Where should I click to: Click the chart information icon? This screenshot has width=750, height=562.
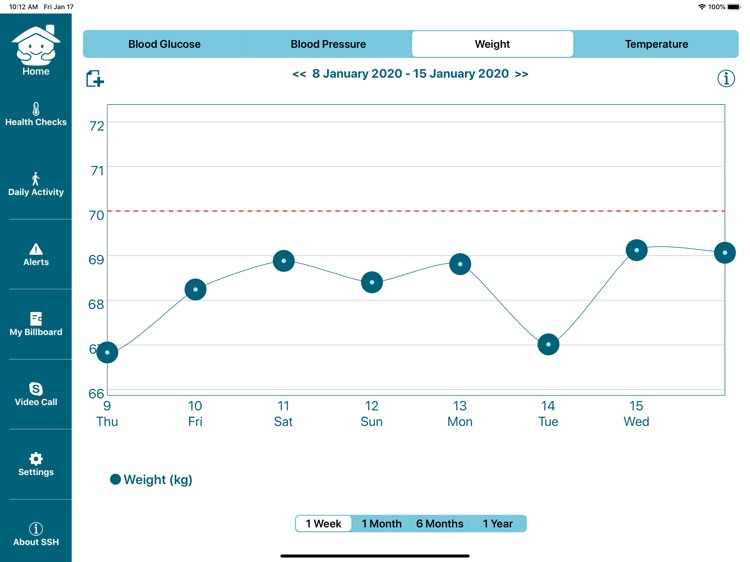tap(727, 79)
